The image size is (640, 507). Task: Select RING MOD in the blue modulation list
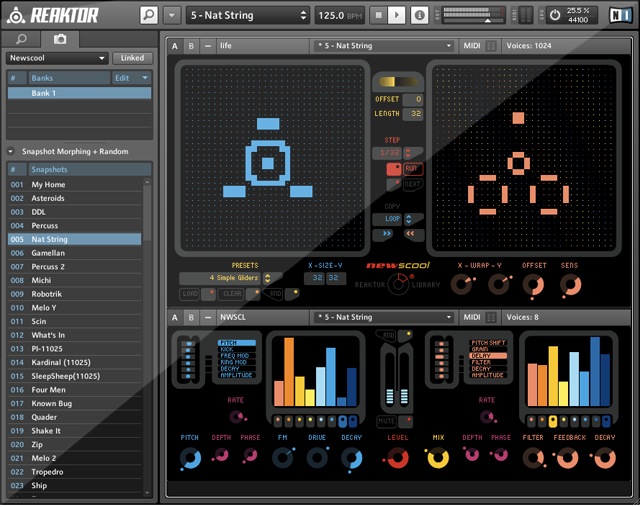pyautogui.click(x=237, y=362)
